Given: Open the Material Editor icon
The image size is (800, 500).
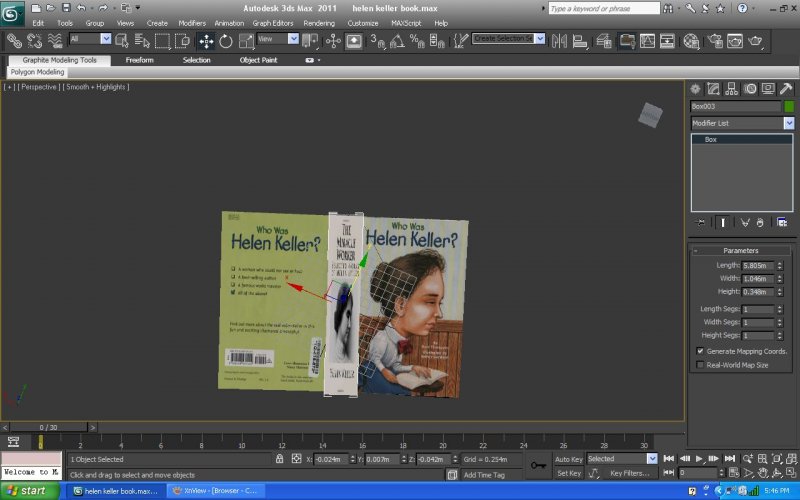Looking at the screenshot, I should click(x=691, y=41).
